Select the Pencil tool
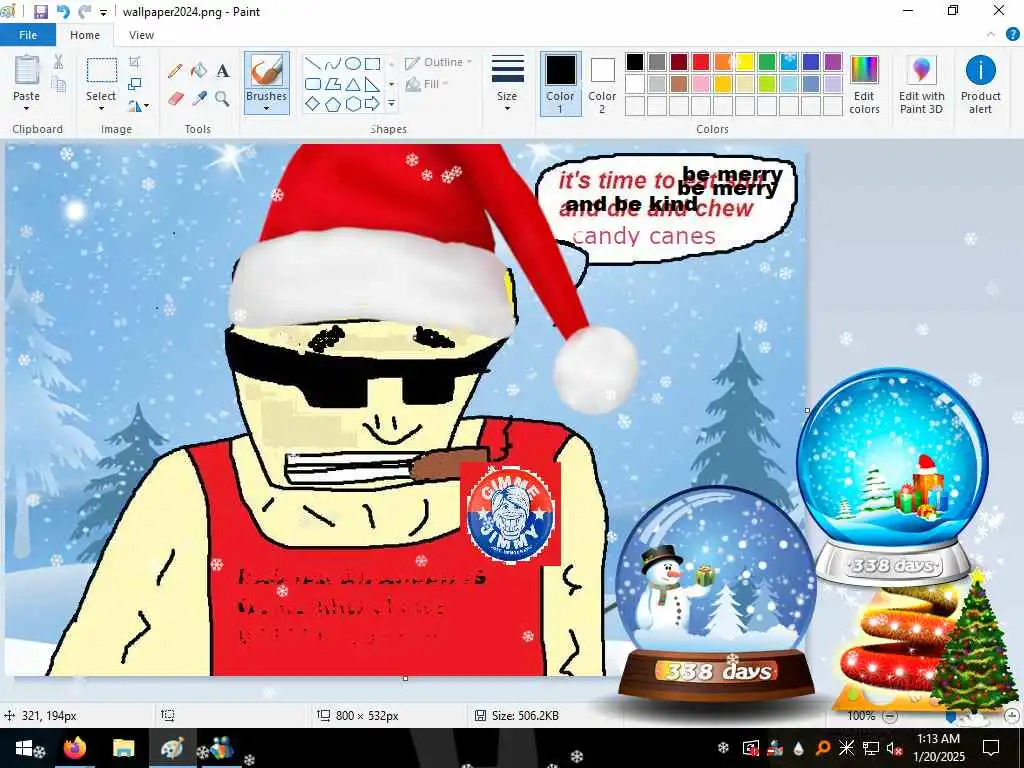The height and width of the screenshot is (768, 1024). click(x=175, y=71)
